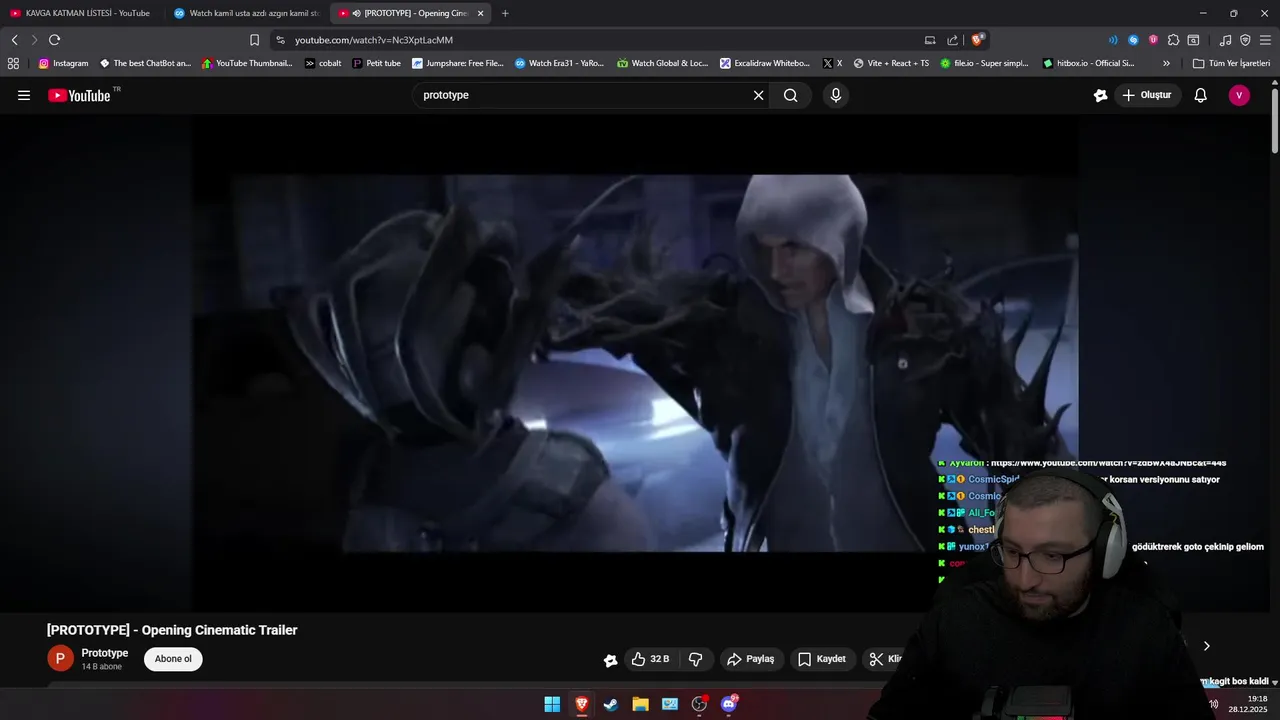This screenshot has width=1280, height=720.
Task: Open the cobalt bookmark
Action: (x=323, y=63)
